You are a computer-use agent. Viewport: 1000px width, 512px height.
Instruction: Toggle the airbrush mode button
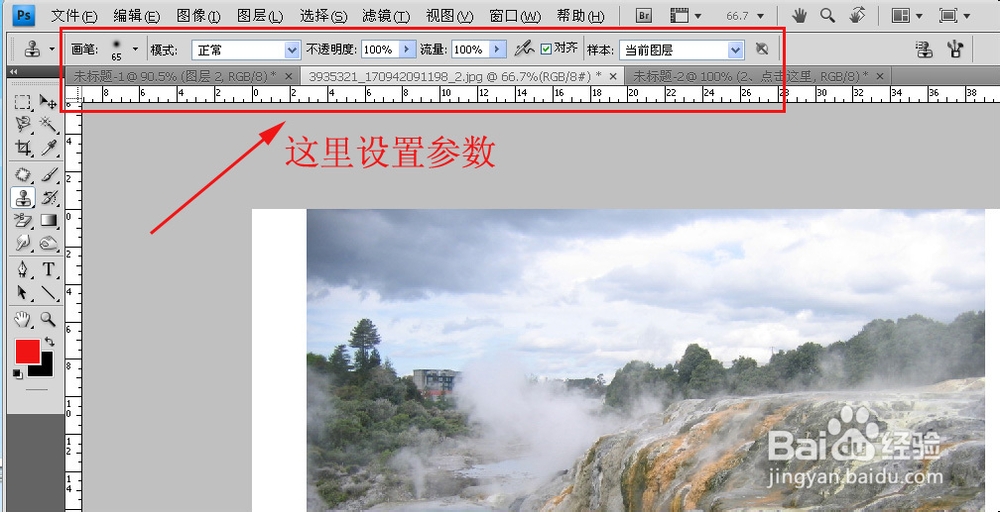(x=524, y=49)
